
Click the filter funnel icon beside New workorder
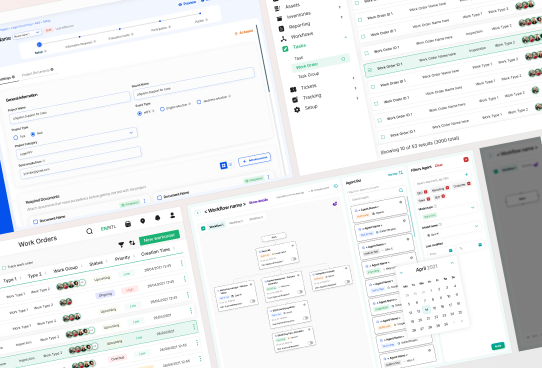tap(121, 245)
